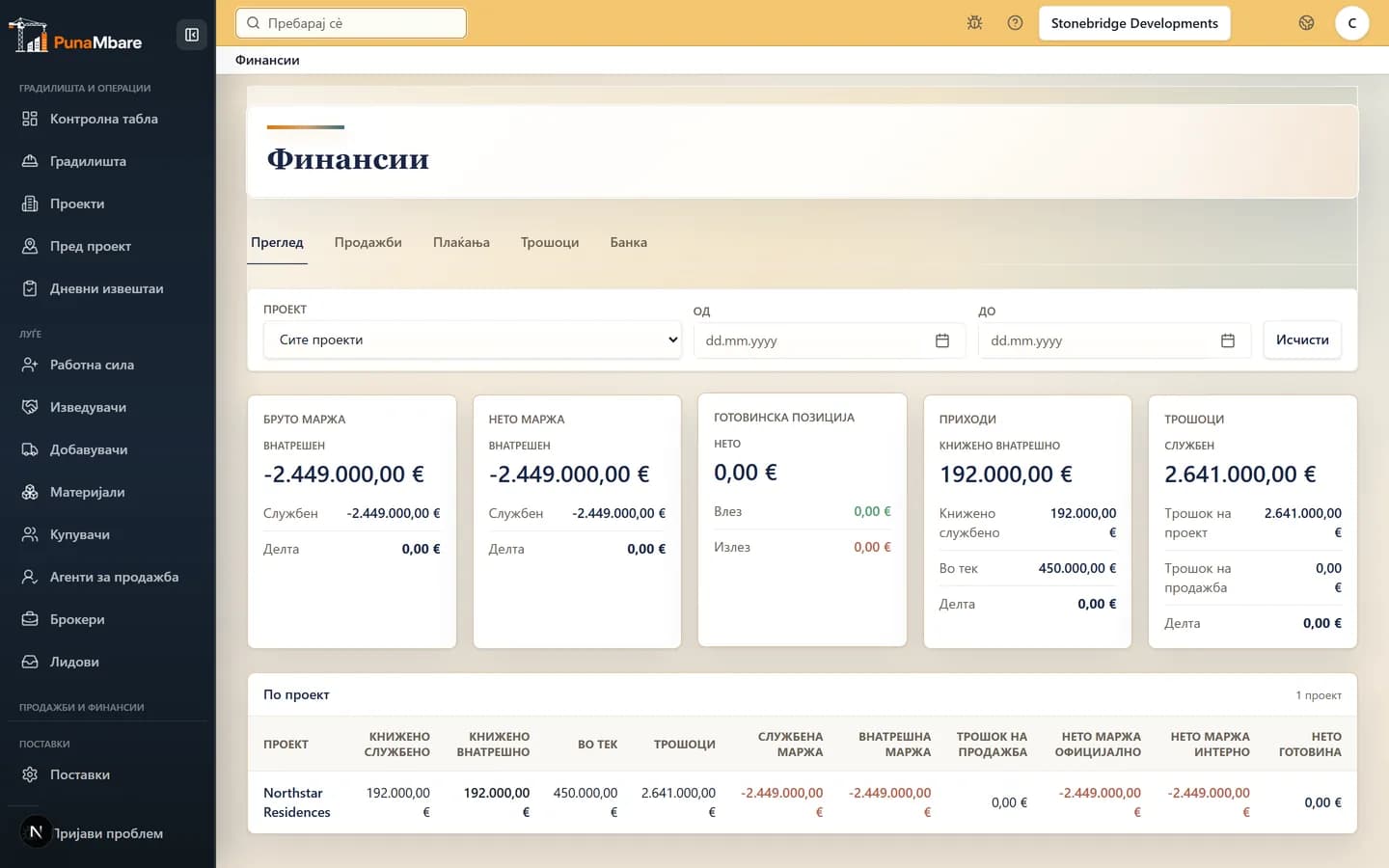Collapse the sidebar with the panel toggle icon

[x=192, y=35]
